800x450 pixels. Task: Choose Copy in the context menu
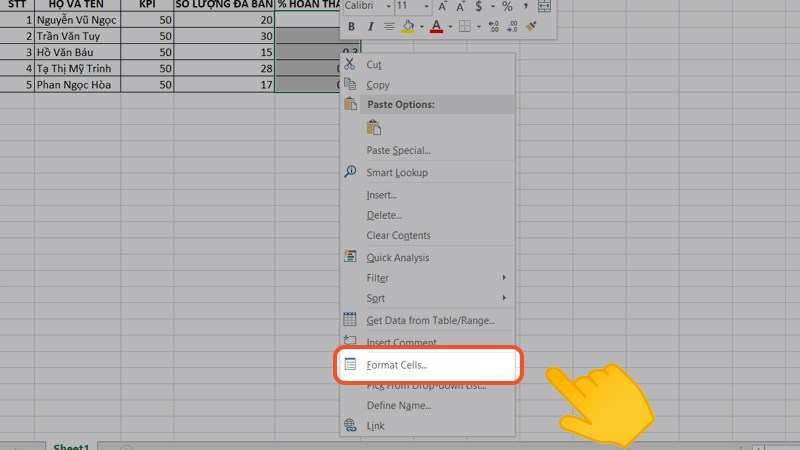point(378,85)
